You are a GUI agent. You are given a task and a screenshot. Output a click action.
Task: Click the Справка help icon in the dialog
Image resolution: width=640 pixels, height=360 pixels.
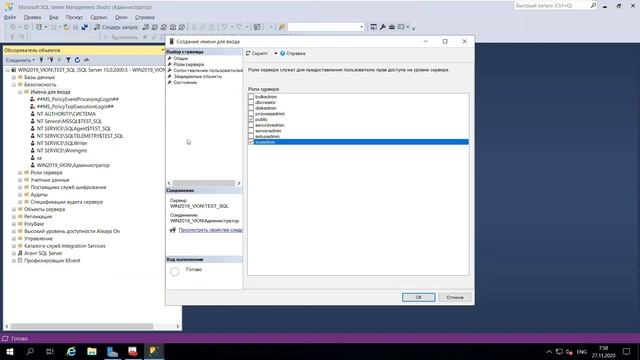click(282, 53)
